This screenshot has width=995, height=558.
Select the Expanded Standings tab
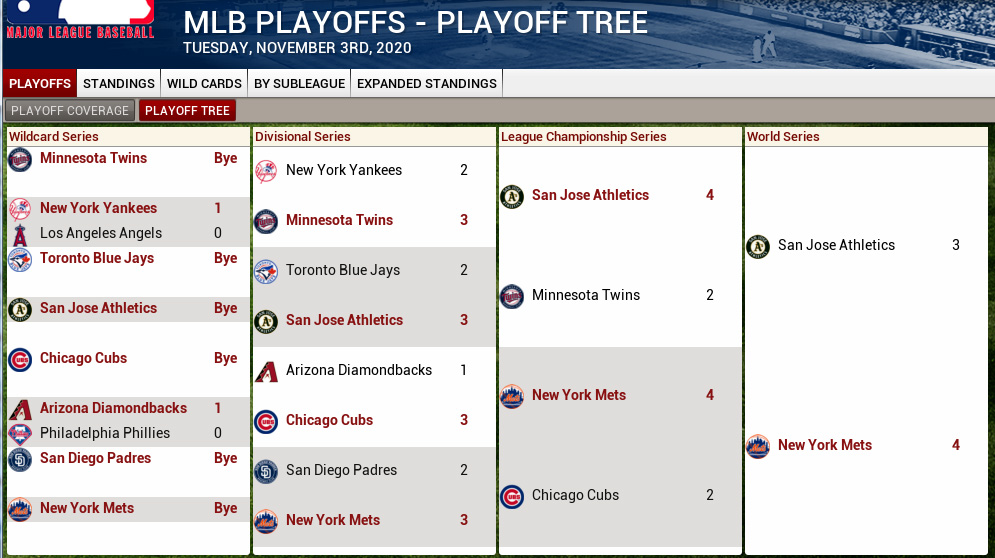(x=426, y=83)
